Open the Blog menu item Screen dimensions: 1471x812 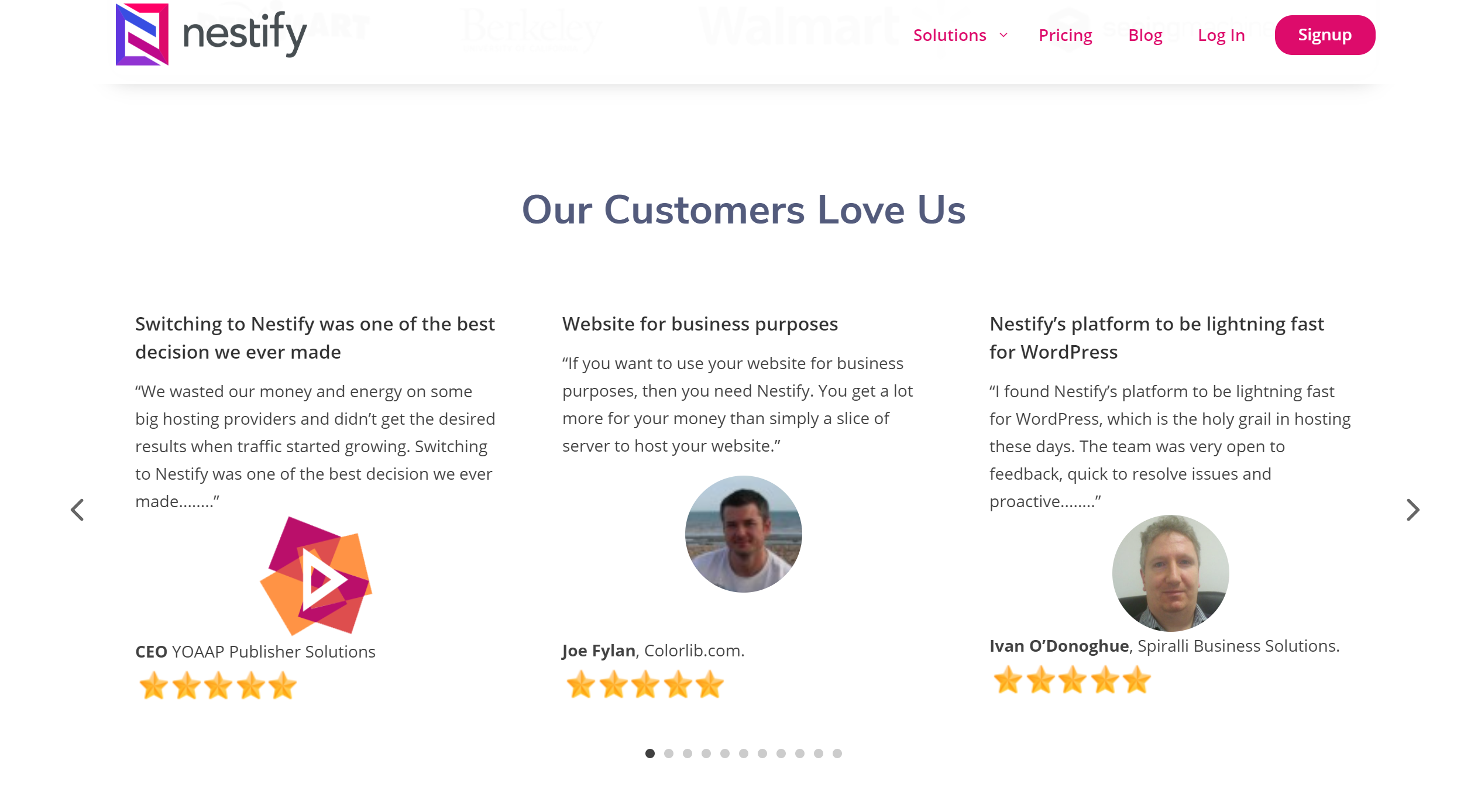tap(1145, 35)
